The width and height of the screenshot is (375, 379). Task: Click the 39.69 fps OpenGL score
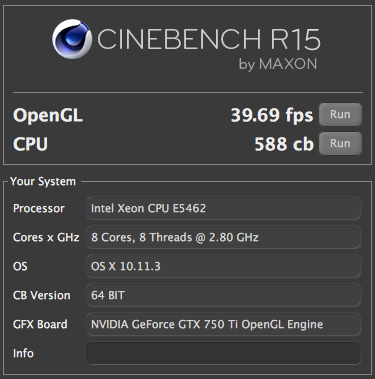272,115
